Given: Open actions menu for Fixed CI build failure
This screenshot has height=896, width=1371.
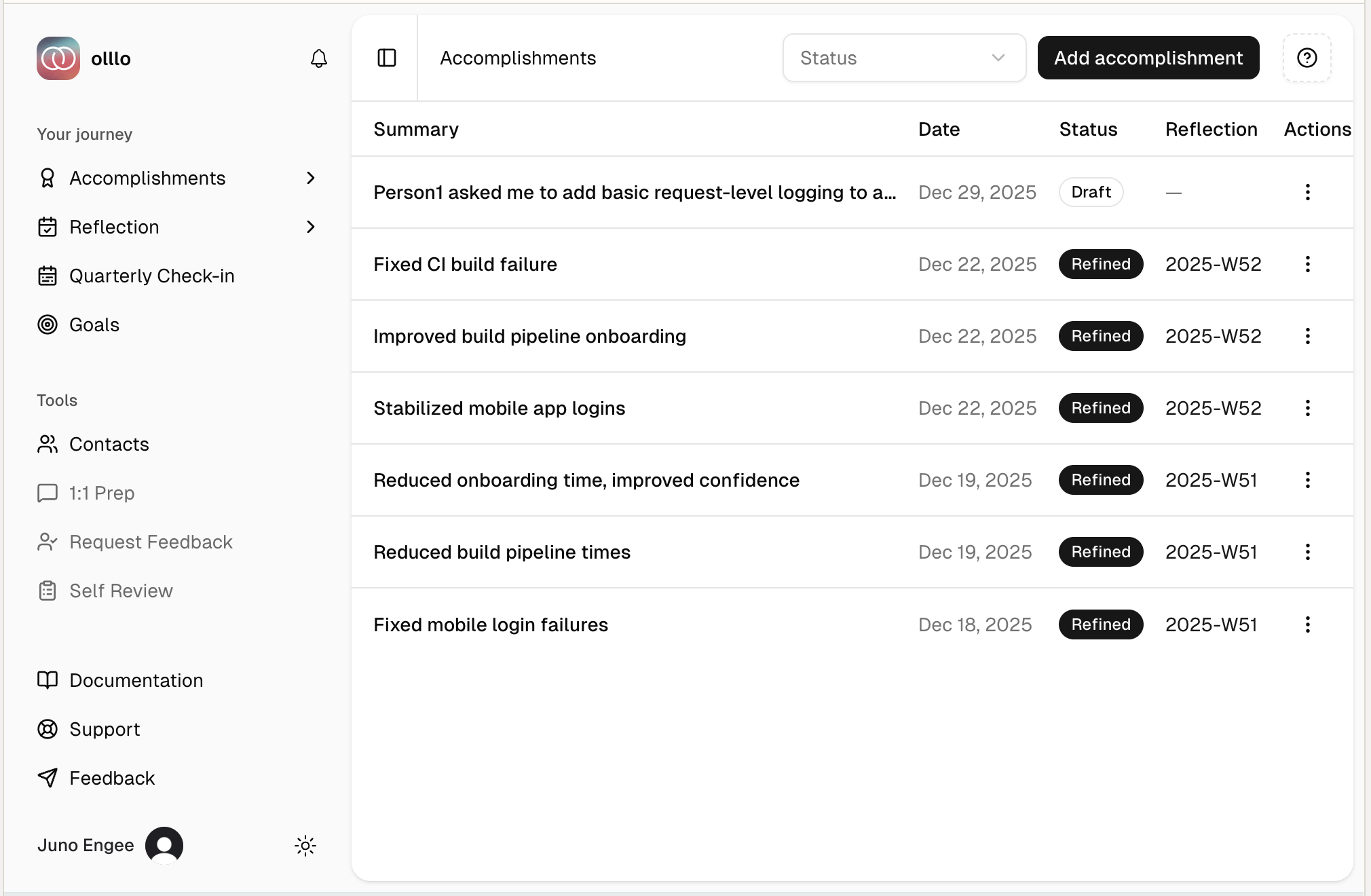Looking at the screenshot, I should (x=1307, y=264).
